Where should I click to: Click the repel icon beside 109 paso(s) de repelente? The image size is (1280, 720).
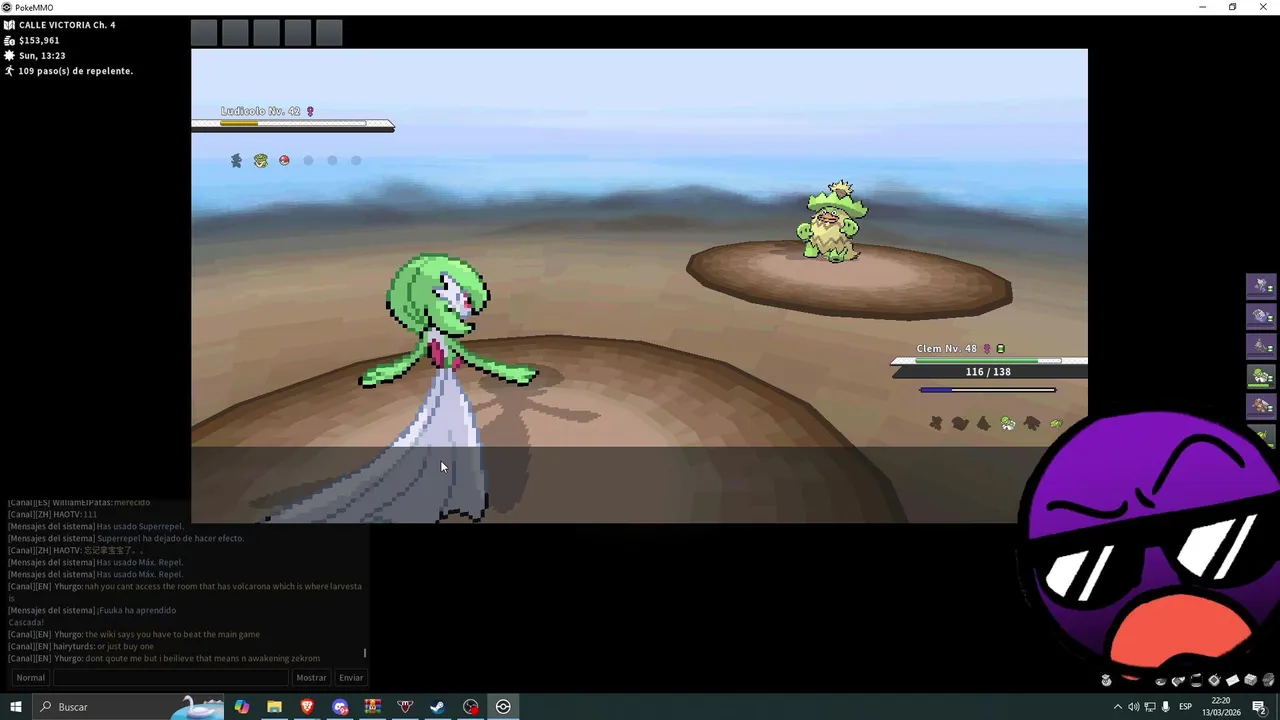[x=9, y=71]
